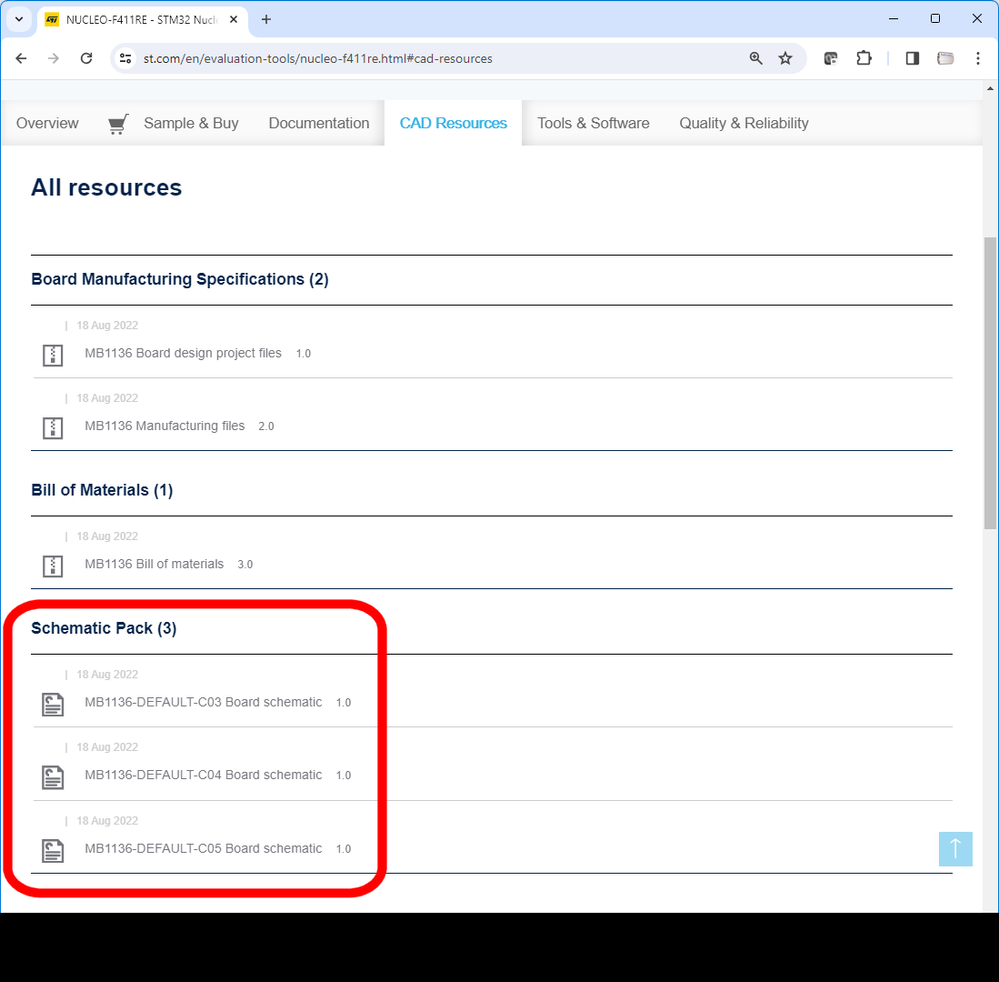Maximize the browser window
Screen dimensions: 999x982
[x=935, y=19]
